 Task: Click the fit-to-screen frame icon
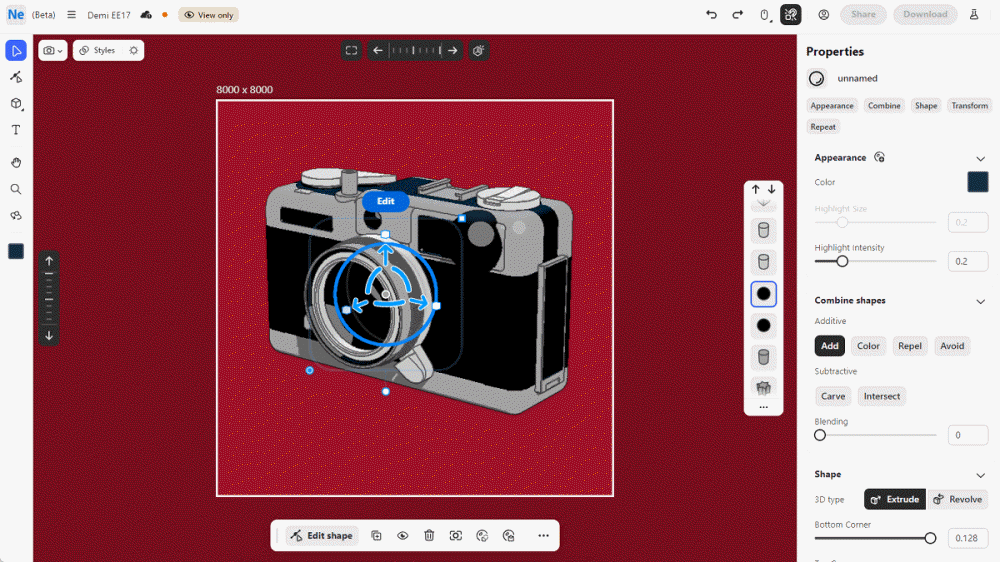click(351, 50)
